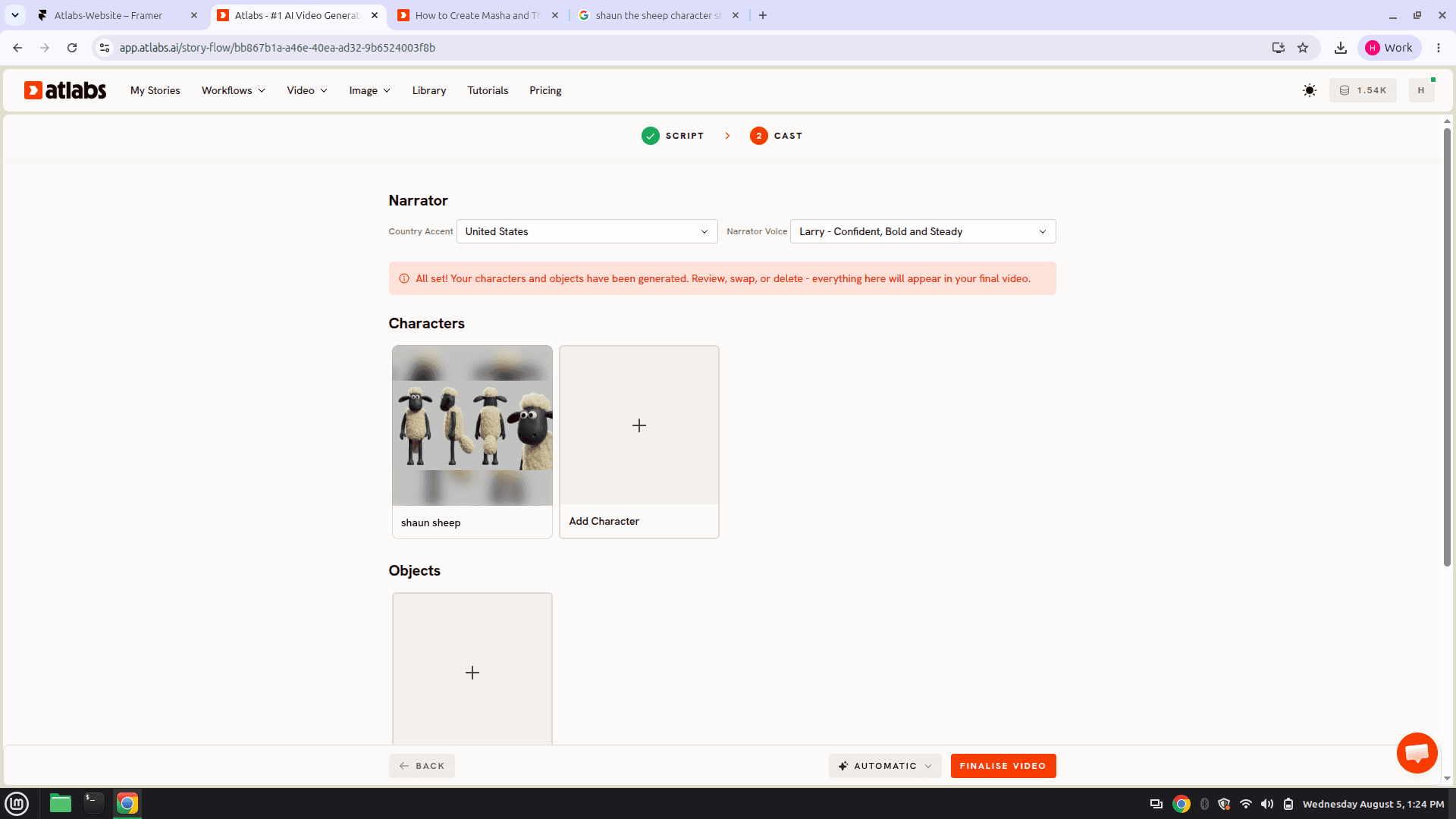1456x819 pixels.
Task: Click the install app icon in address bar
Action: (1279, 48)
